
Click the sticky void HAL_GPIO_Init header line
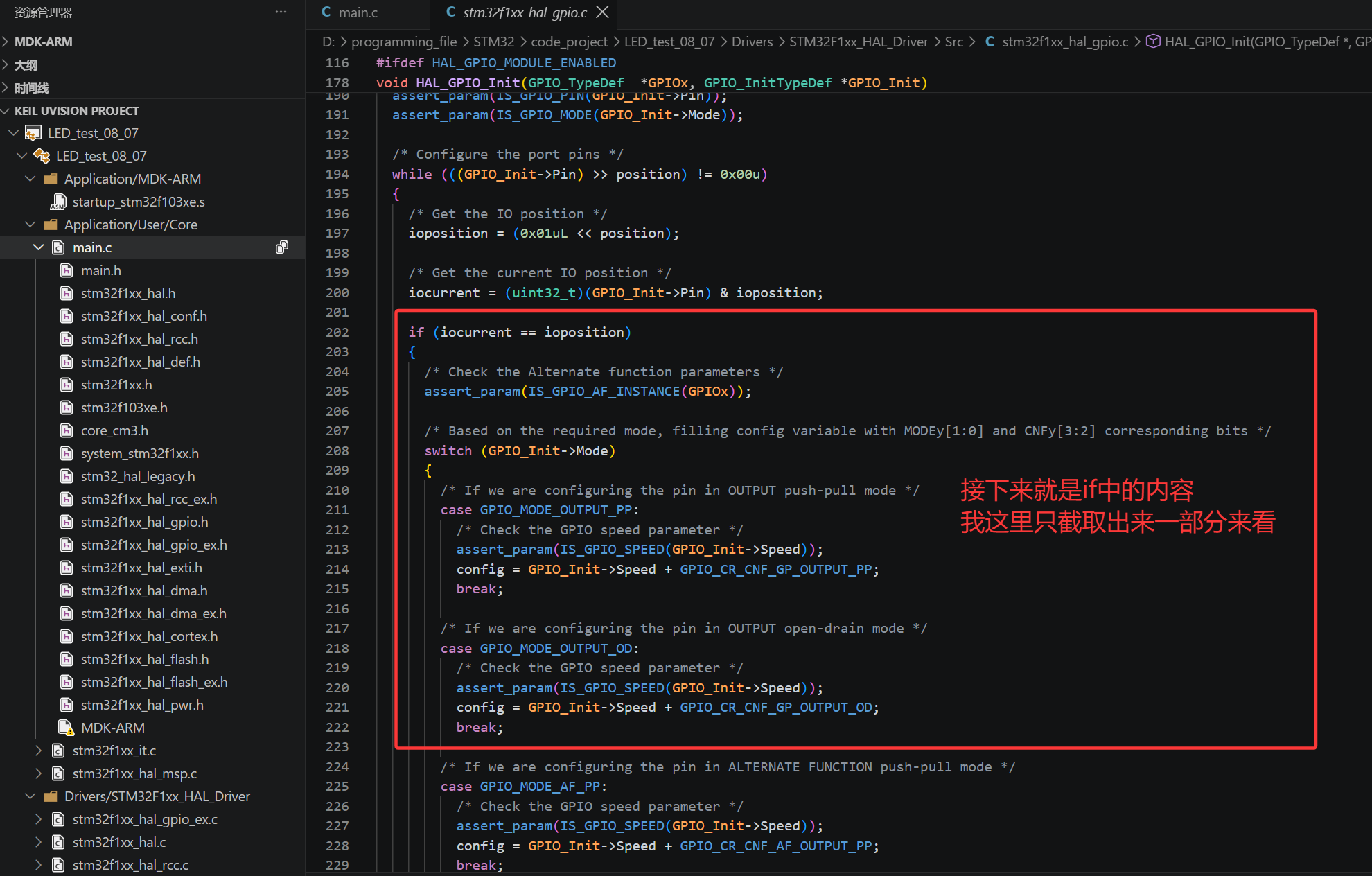pos(651,82)
